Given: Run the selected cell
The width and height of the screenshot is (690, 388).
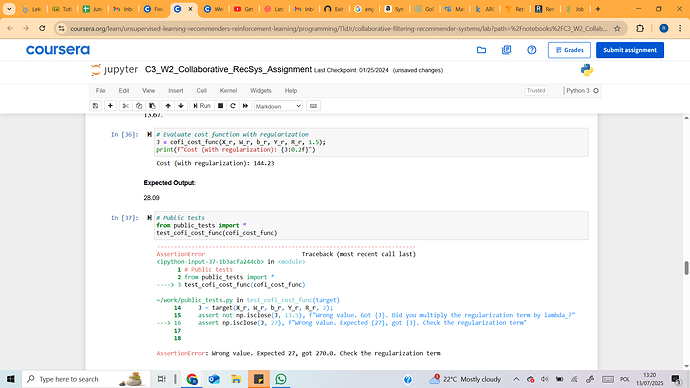Looking at the screenshot, I should (x=202, y=106).
